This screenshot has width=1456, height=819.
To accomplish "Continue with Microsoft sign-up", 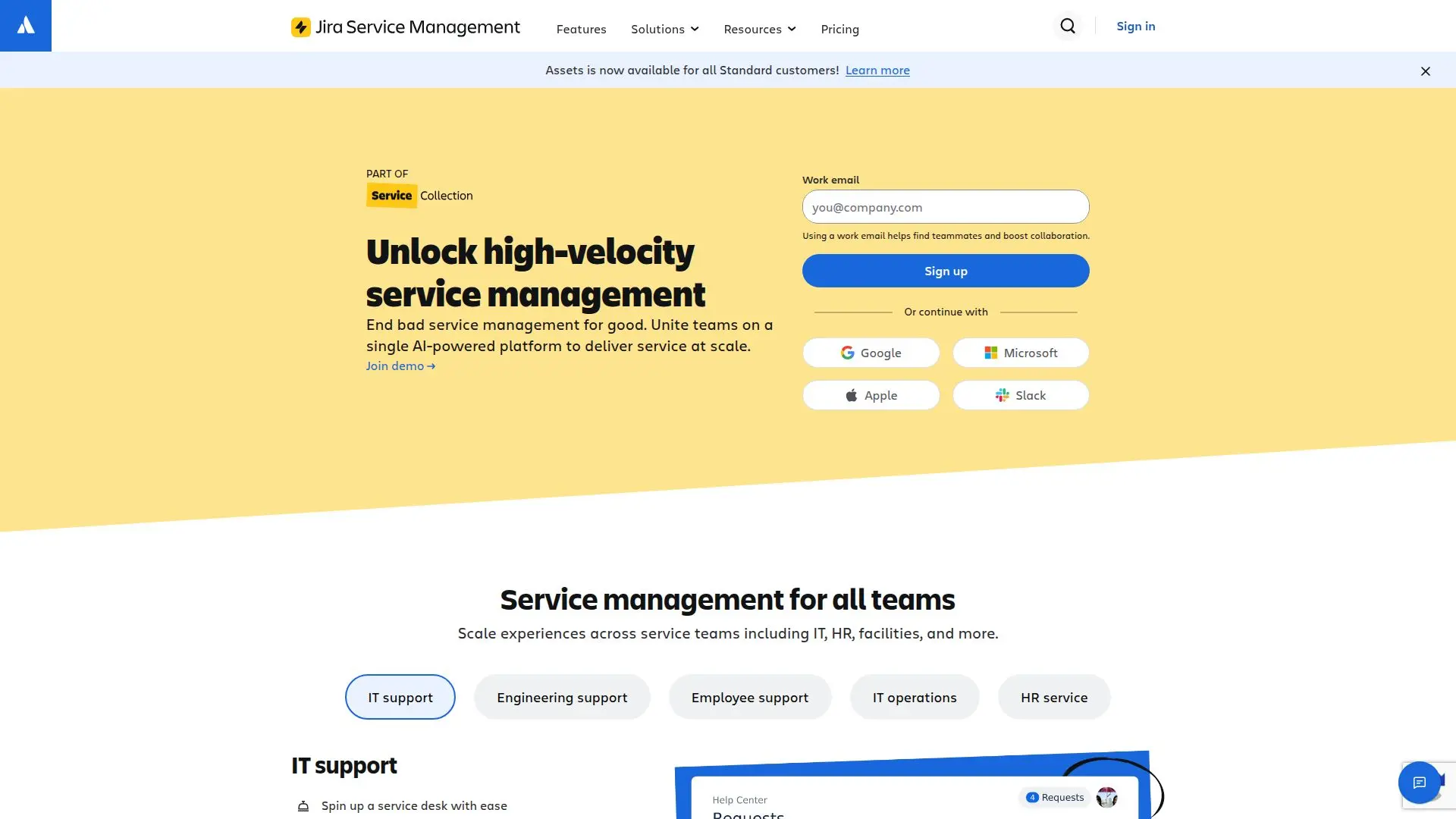I will [1021, 353].
